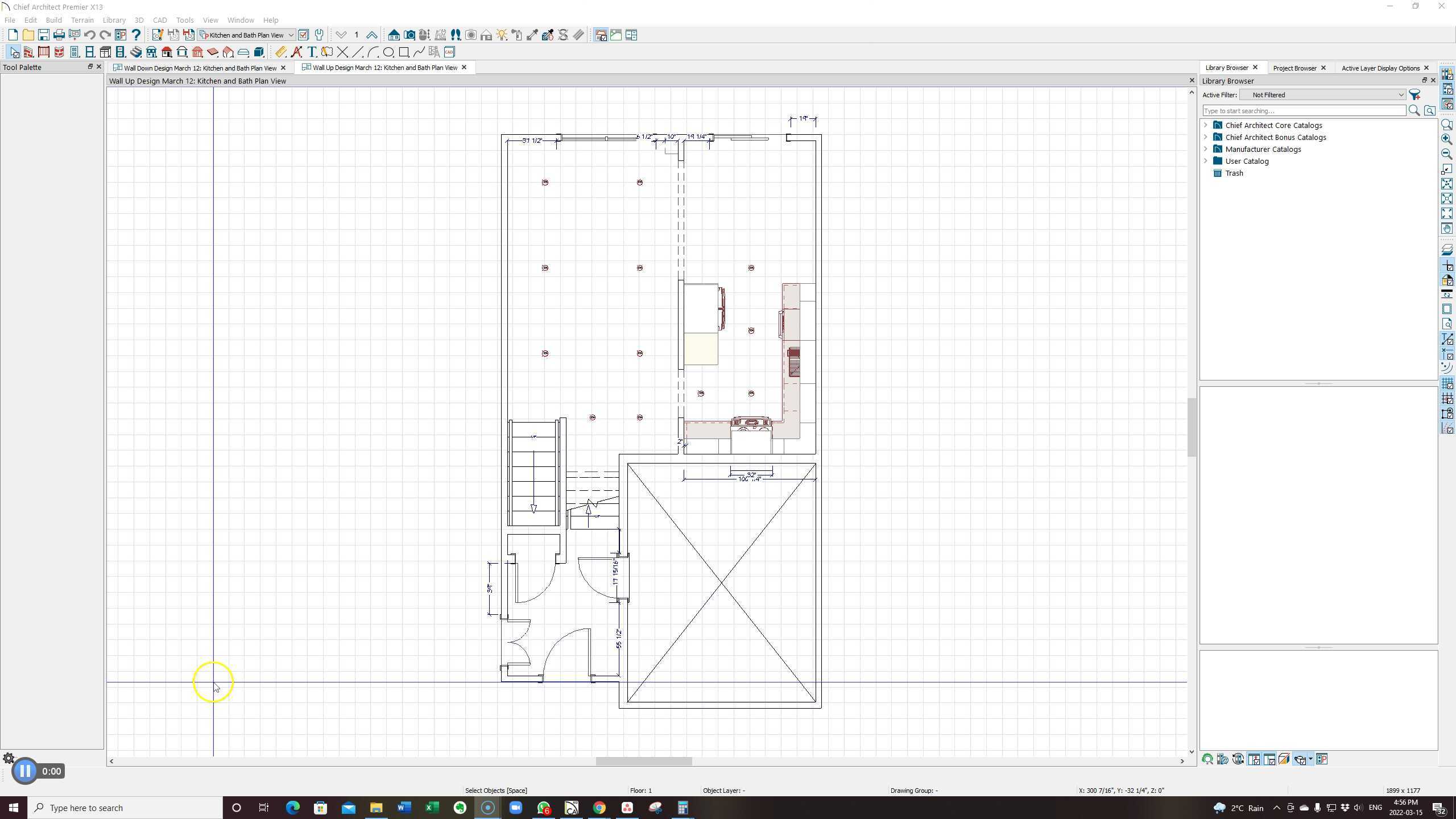1456x819 pixels.
Task: Switch to the Project Browser tab
Action: (x=1294, y=68)
